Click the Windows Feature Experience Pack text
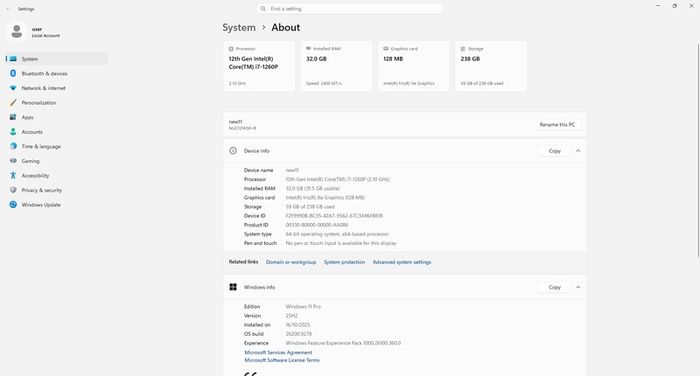This screenshot has width=700, height=376. coord(343,343)
